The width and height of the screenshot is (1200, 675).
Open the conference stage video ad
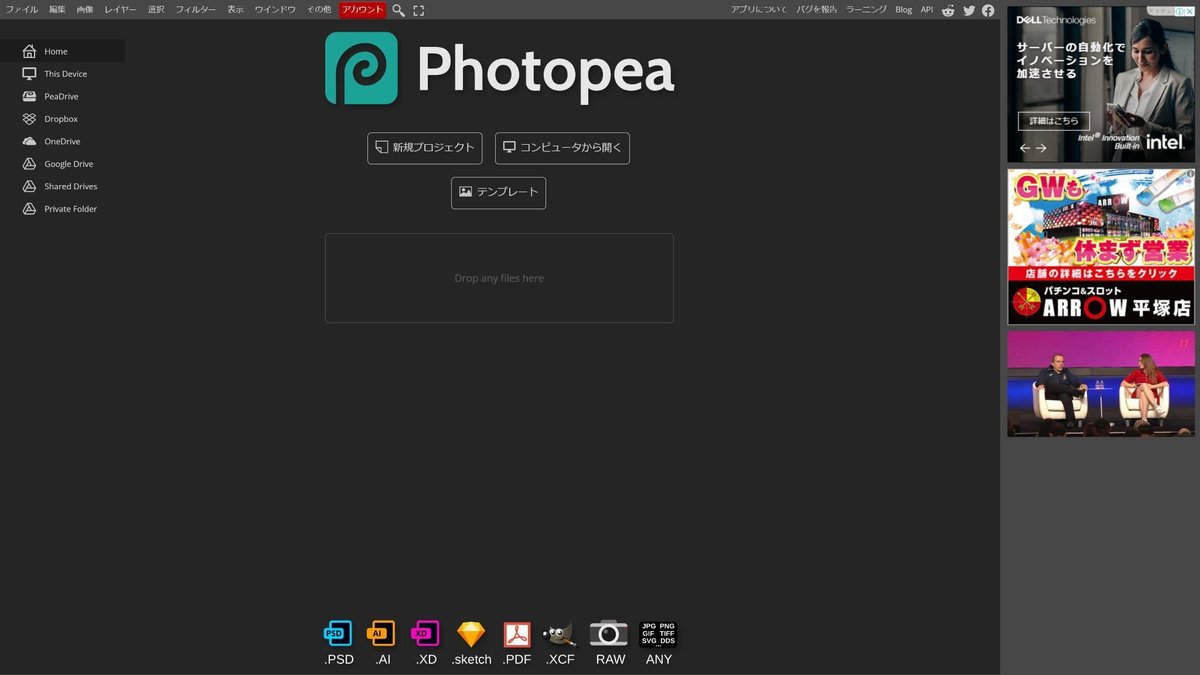[x=1101, y=384]
